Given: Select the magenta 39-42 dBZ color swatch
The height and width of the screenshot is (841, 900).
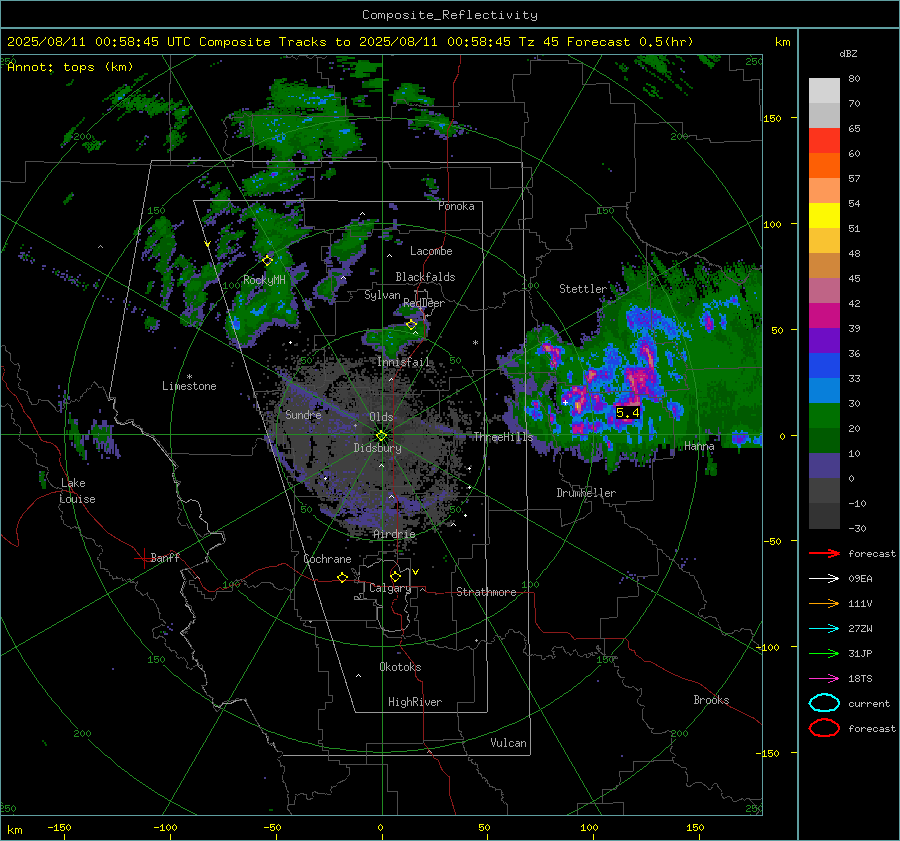Looking at the screenshot, I should 824,315.
